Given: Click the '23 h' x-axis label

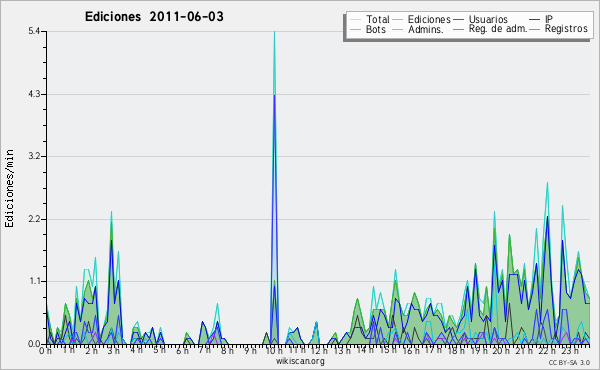Looking at the screenshot, I should pos(570,351).
